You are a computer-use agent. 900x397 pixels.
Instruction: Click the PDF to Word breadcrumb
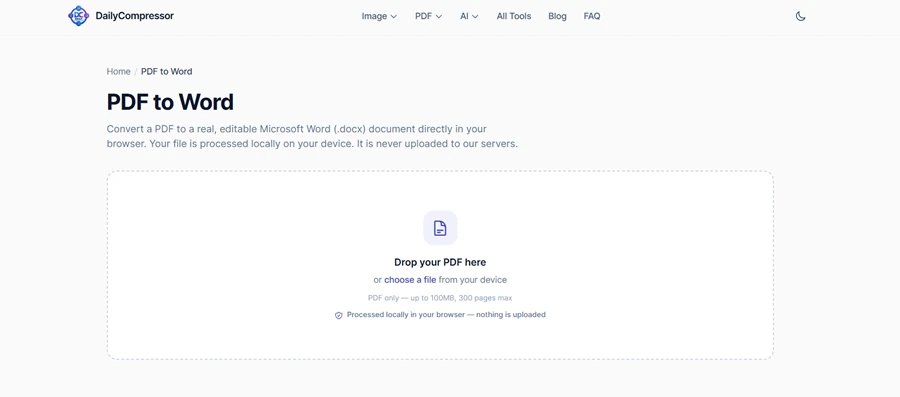pos(166,72)
